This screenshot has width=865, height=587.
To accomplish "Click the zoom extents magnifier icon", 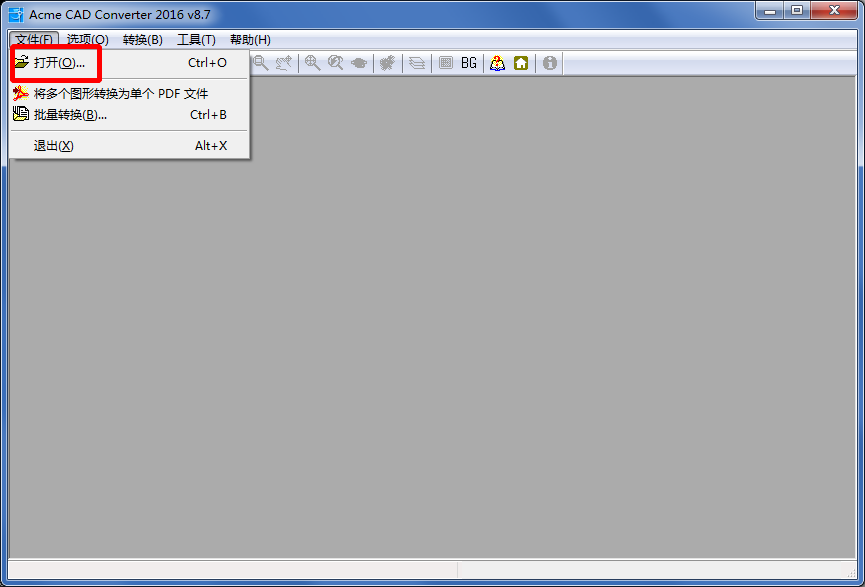I will [x=313, y=63].
